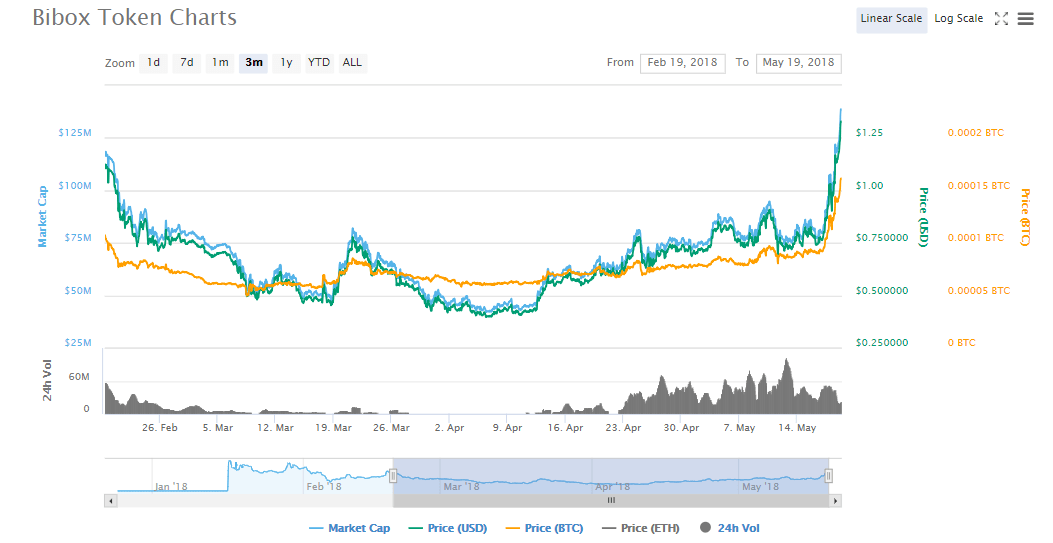Hide the Market Cap series
1053x543 pixels.
pyautogui.click(x=348, y=528)
